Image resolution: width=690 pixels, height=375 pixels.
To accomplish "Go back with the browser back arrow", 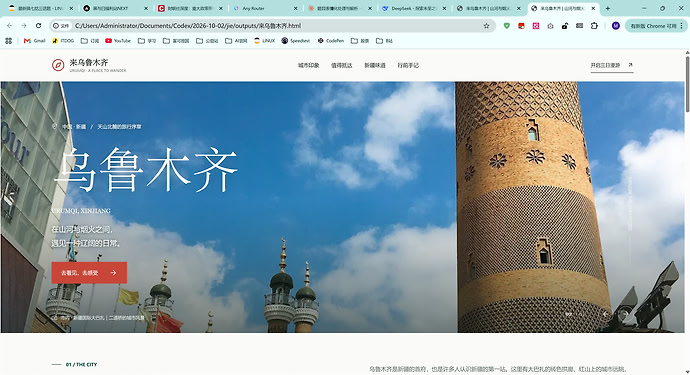I will coord(10,26).
